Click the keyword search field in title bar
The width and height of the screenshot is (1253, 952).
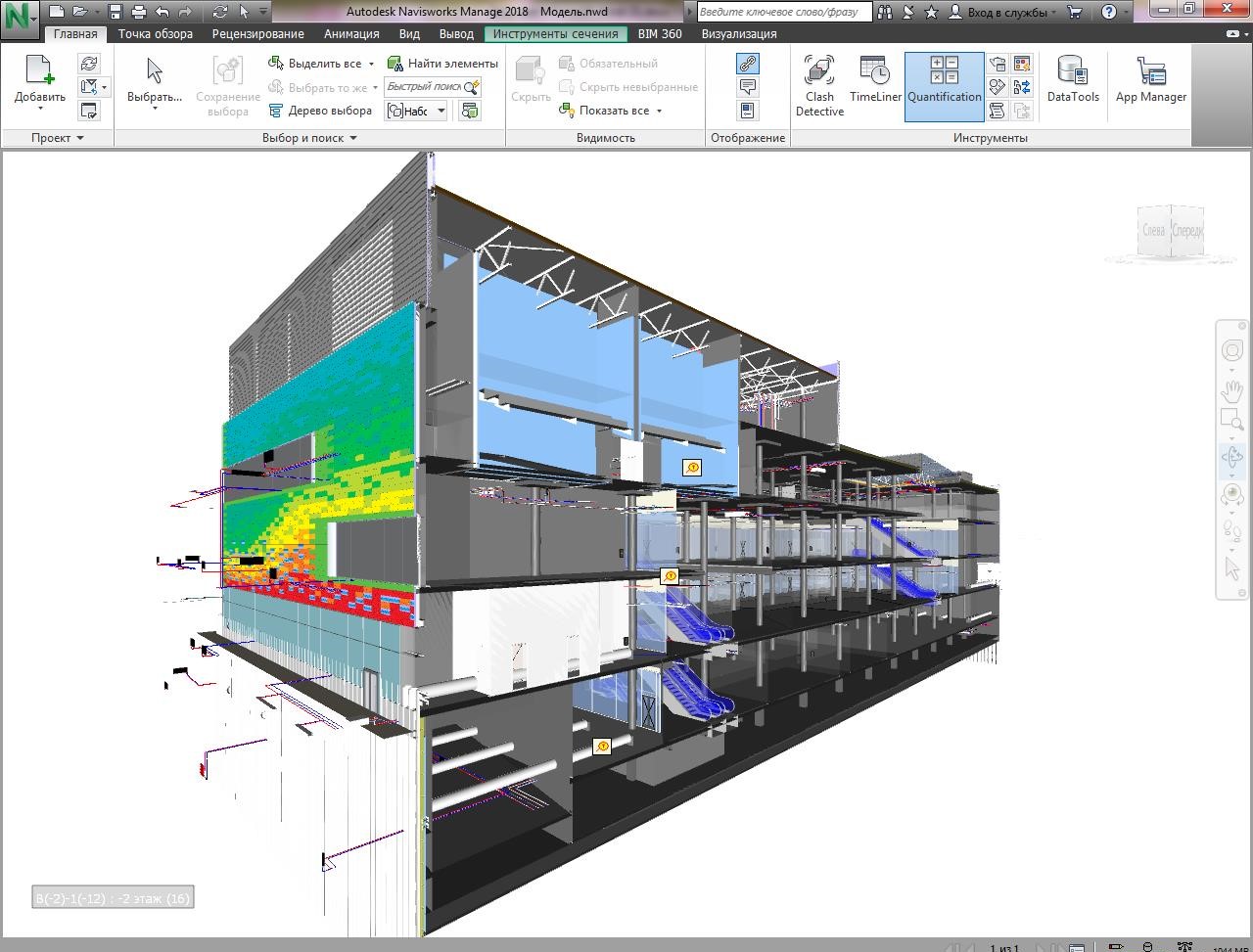tap(784, 13)
